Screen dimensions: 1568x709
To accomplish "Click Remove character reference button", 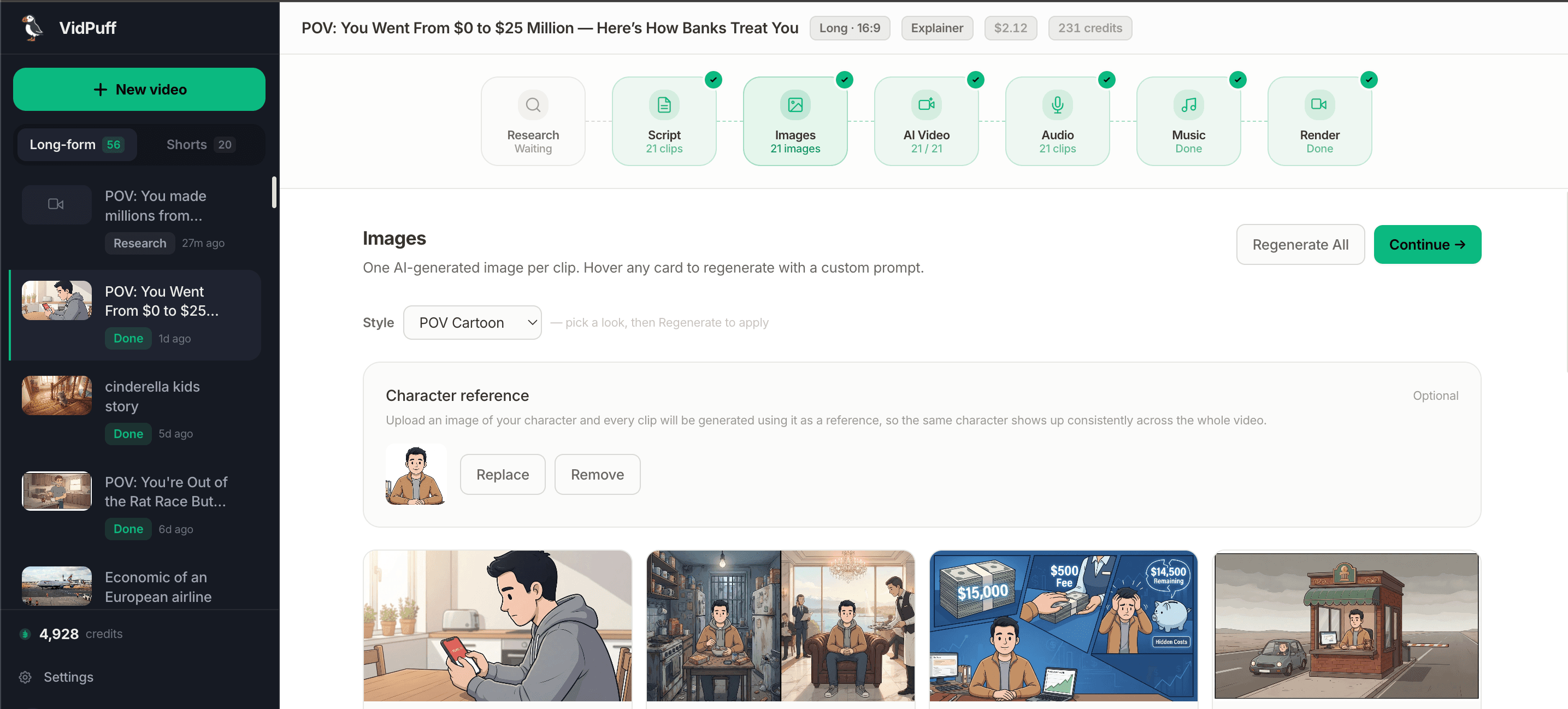I will 597,474.
